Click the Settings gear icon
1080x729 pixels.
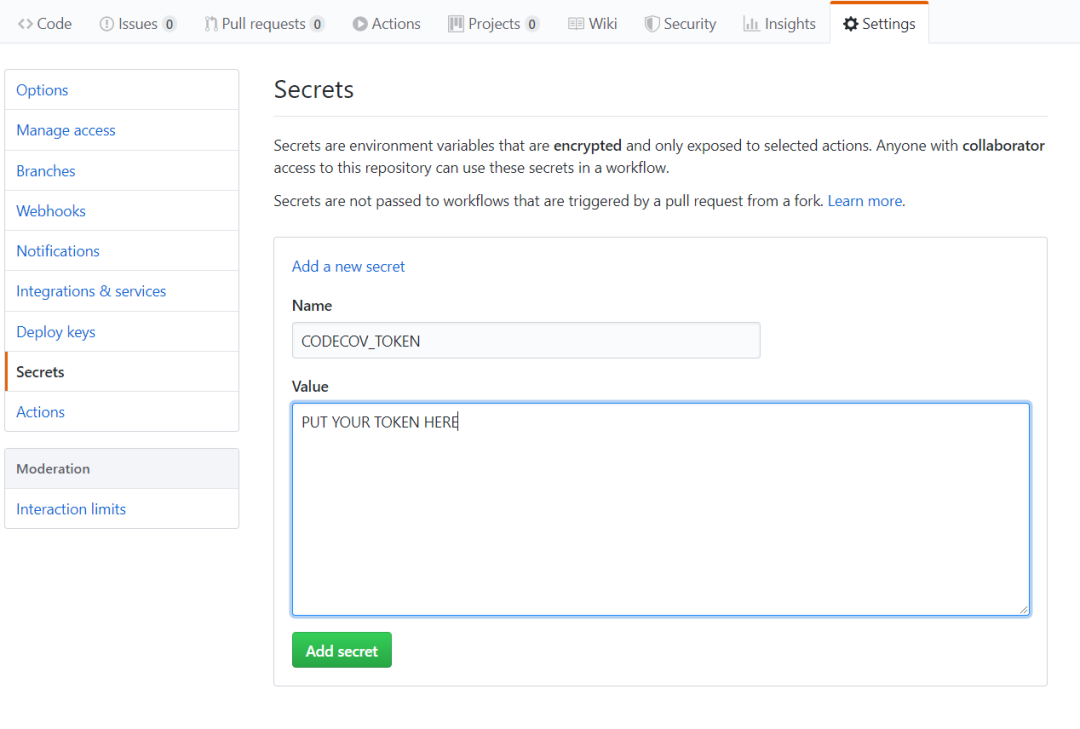(x=851, y=24)
